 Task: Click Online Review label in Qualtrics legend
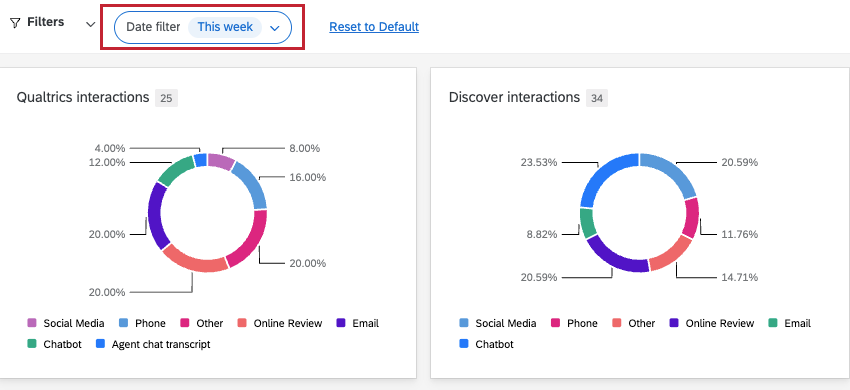[x=287, y=323]
